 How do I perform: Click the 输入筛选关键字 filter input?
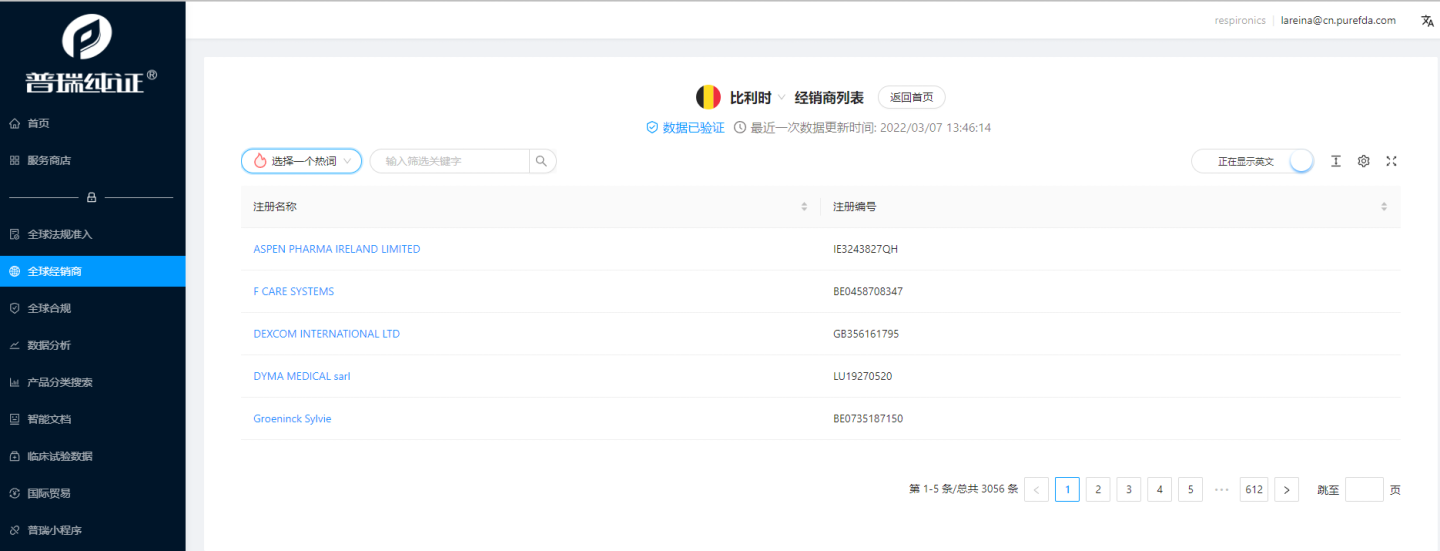[x=449, y=161]
